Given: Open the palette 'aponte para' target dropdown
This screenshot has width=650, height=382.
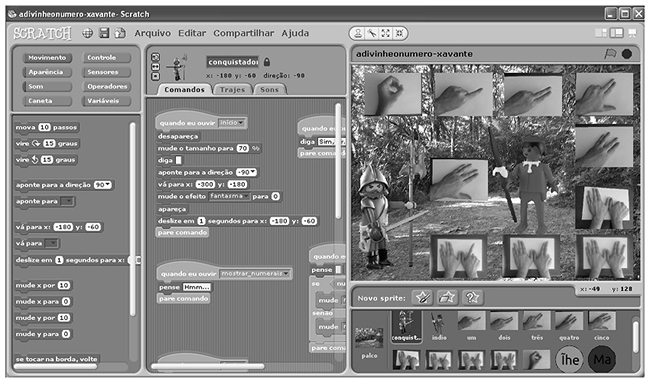Looking at the screenshot, I should [68, 201].
